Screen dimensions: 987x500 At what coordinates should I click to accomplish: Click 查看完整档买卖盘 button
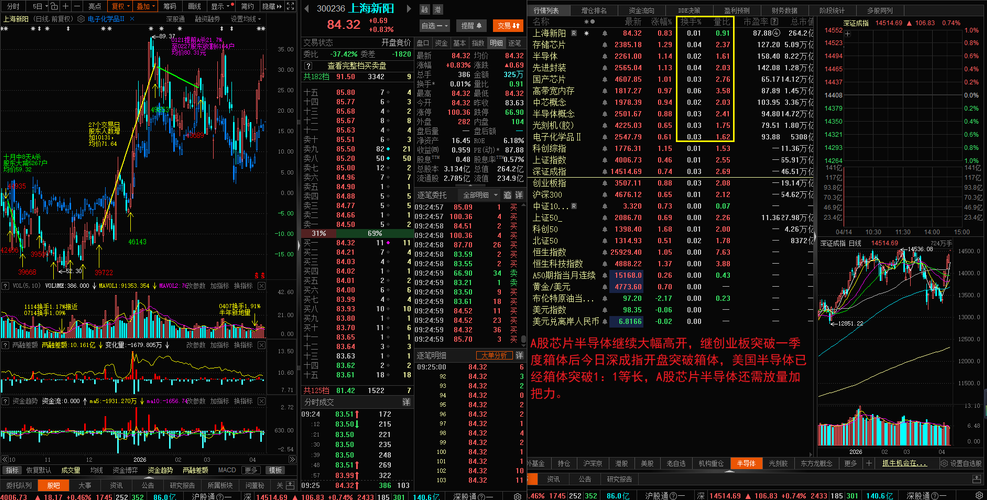coord(357,65)
